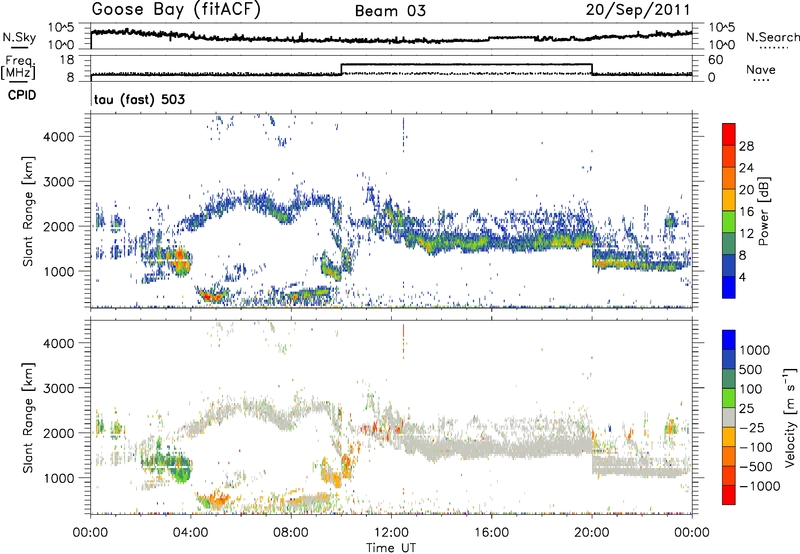Click the Freq. [MHz] label
The width and height of the screenshot is (800, 554).
click(18, 68)
